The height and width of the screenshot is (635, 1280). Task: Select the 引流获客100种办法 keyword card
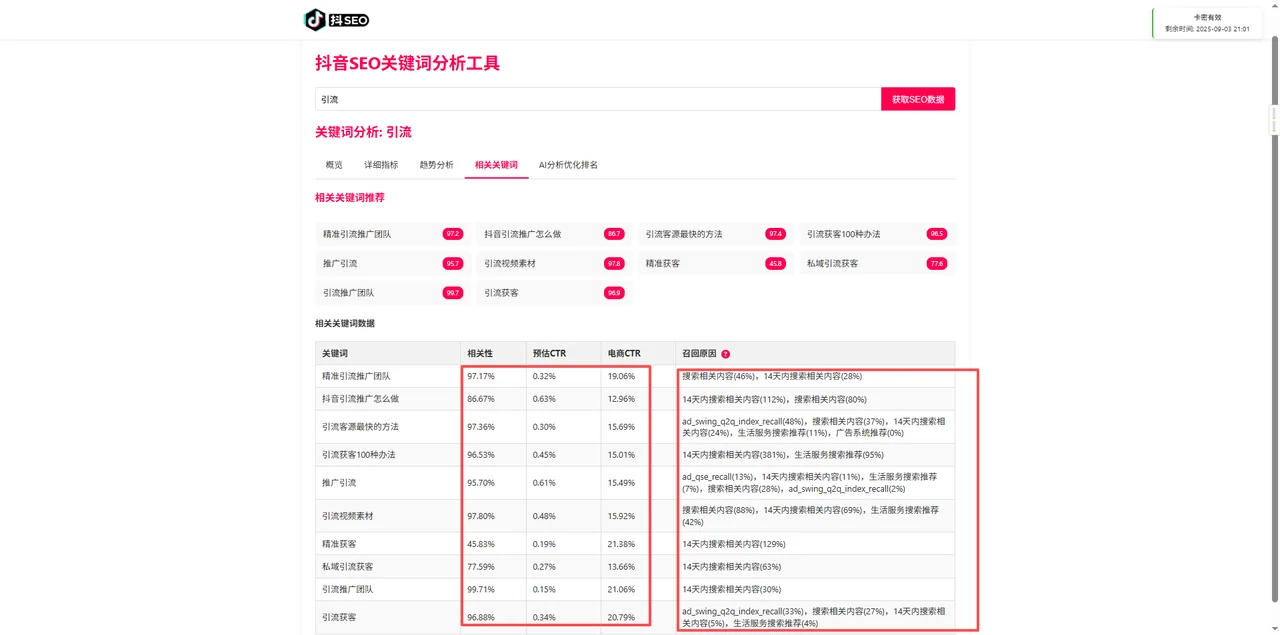pos(877,234)
